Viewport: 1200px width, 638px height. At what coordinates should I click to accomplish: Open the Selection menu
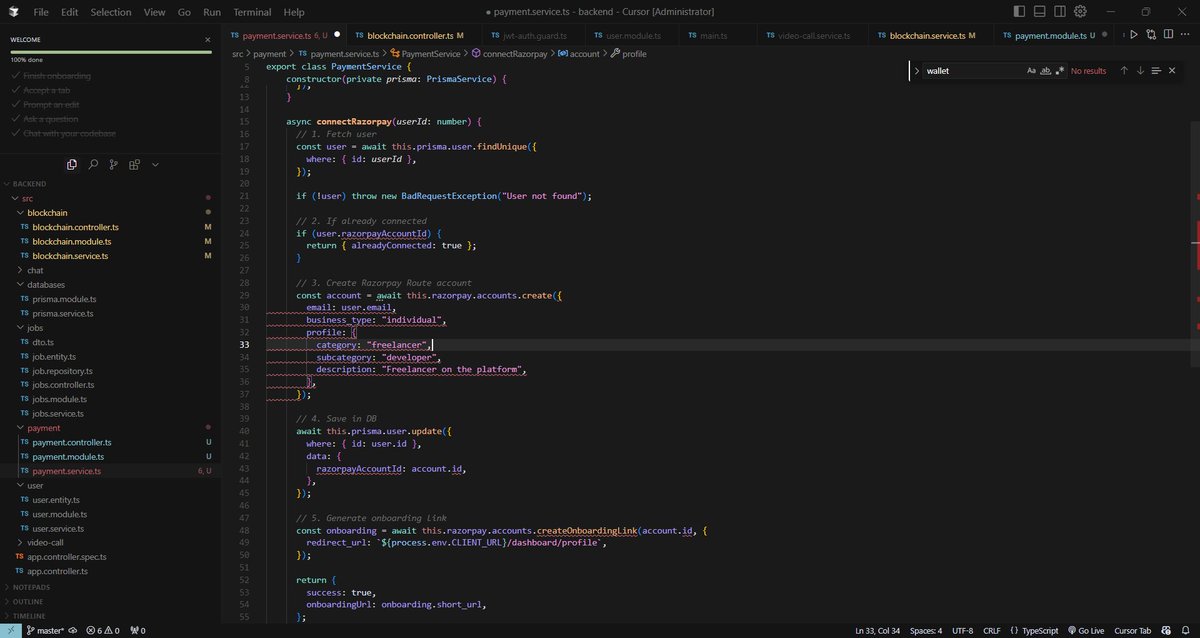110,12
